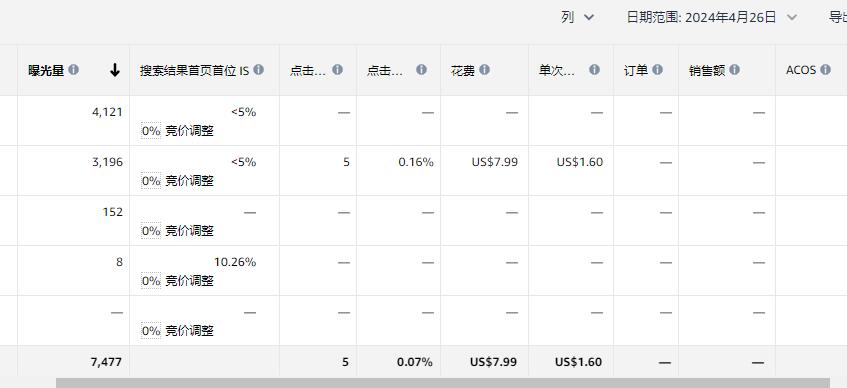Click info icon of first 点击… column
Screen dimensions: 847x388
tap(338, 70)
